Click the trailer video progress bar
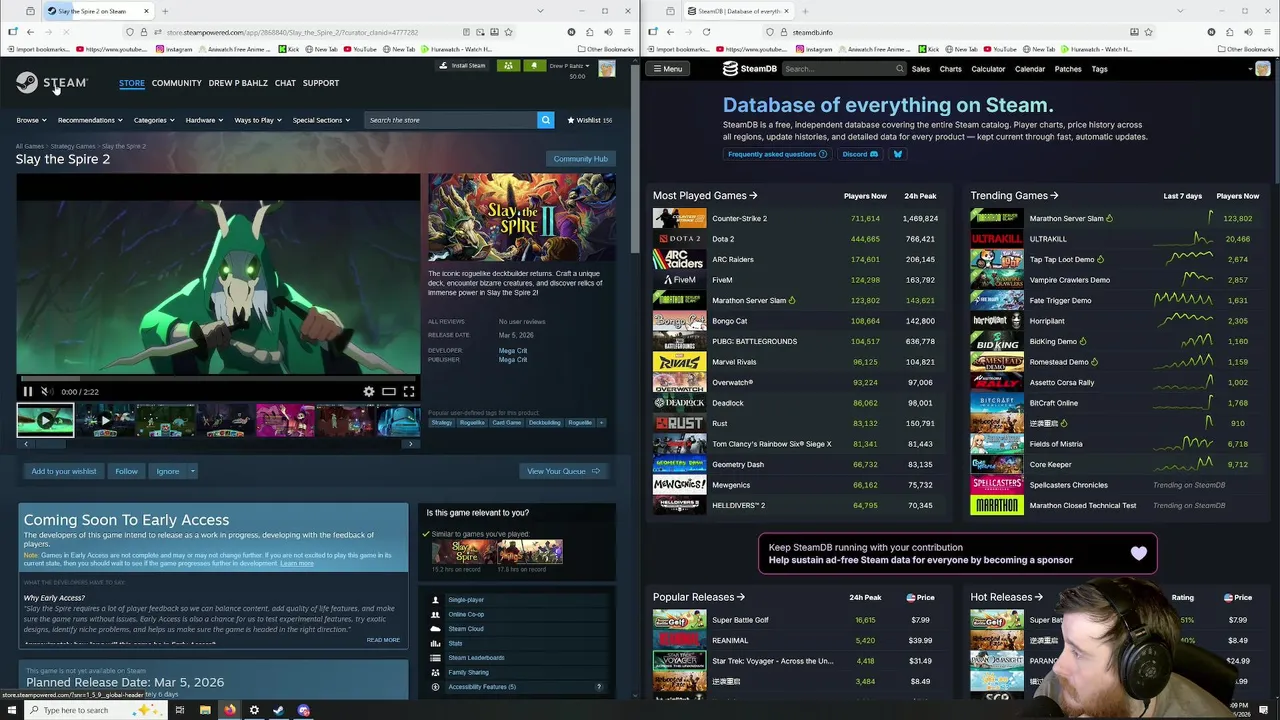The width and height of the screenshot is (1280, 720). tap(218, 379)
